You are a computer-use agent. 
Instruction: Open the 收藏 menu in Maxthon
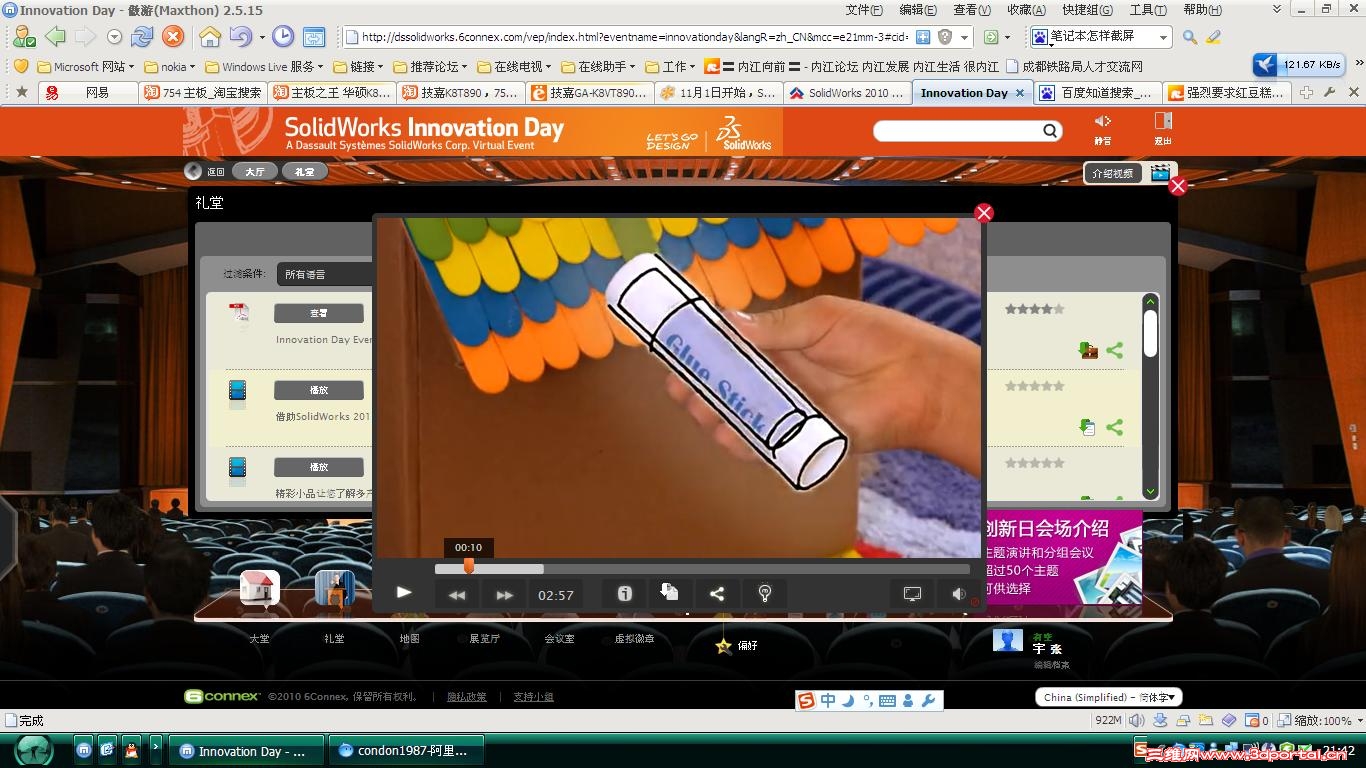1026,10
